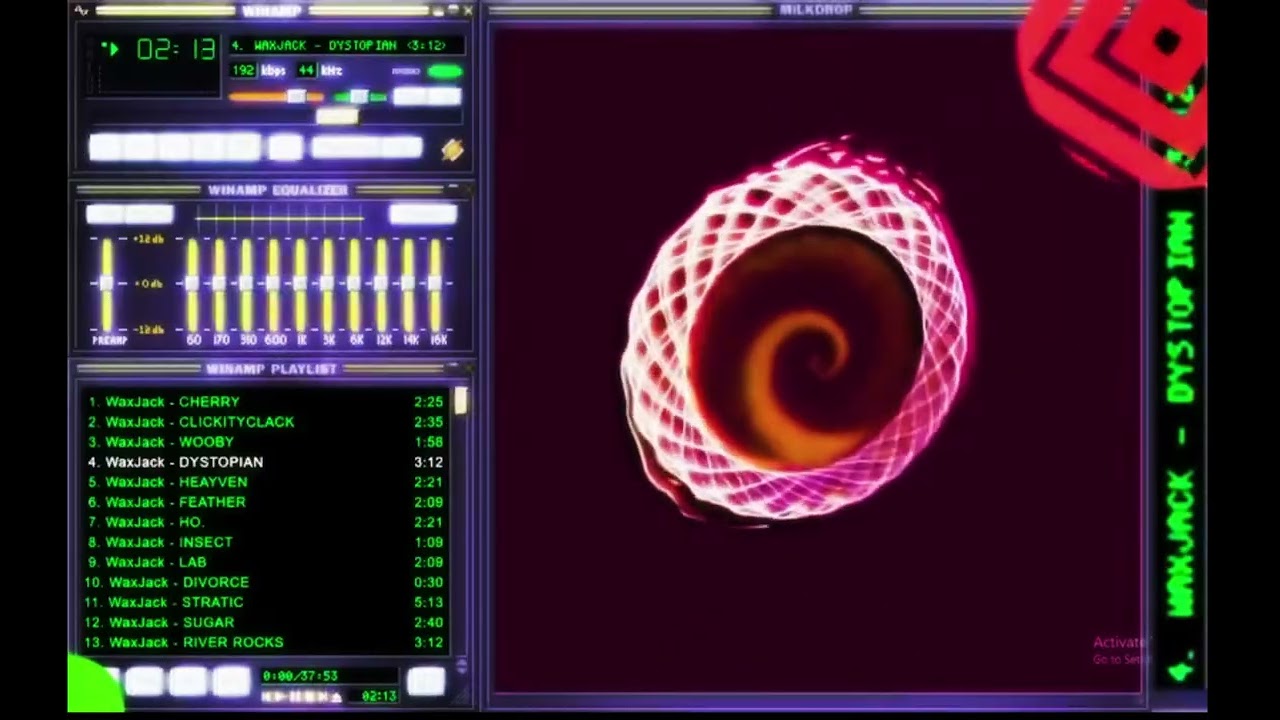
Task: Open the playlist Remove menu button
Action: (x=145, y=681)
